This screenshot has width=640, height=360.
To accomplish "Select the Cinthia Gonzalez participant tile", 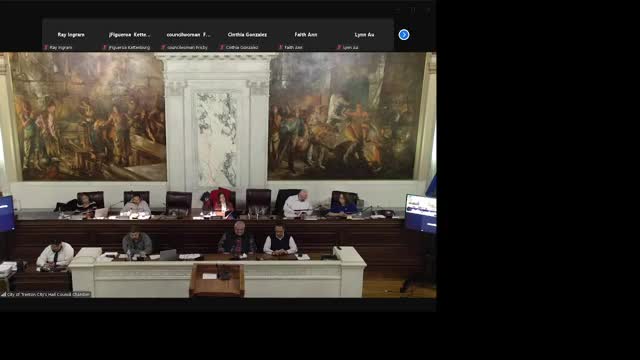I will tap(247, 35).
